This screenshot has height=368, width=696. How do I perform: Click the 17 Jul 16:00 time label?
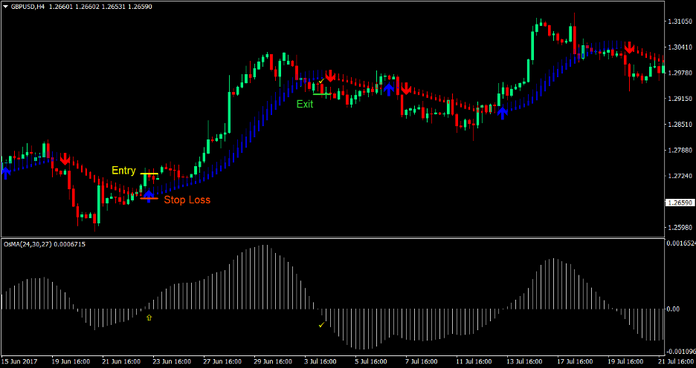click(576, 361)
